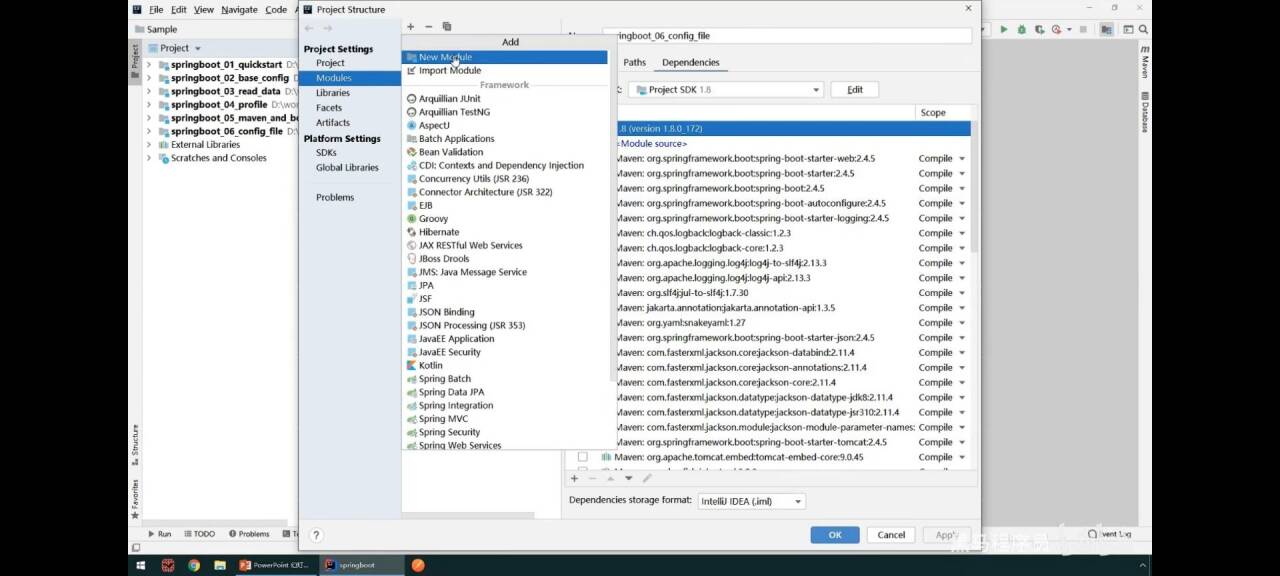Select Spring MVC framework
The height and width of the screenshot is (576, 1280).
point(504,419)
